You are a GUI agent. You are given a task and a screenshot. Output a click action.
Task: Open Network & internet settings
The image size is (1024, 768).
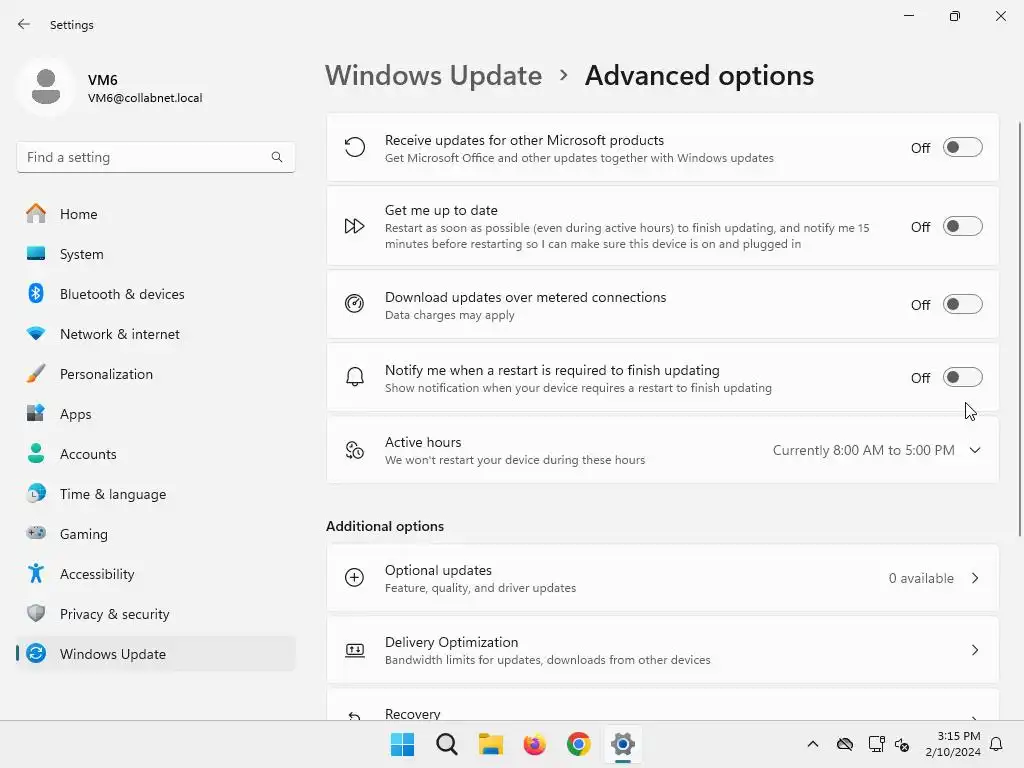155,334
